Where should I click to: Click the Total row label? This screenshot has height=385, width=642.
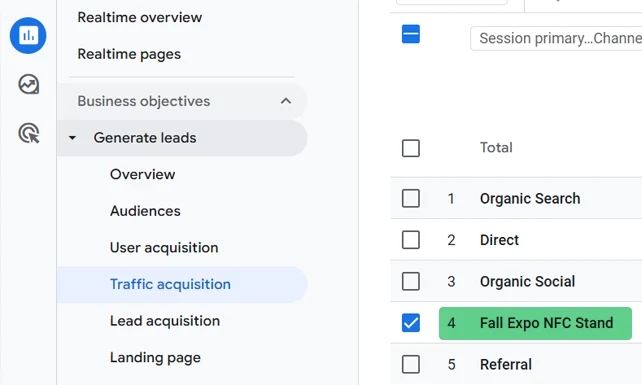click(x=496, y=147)
